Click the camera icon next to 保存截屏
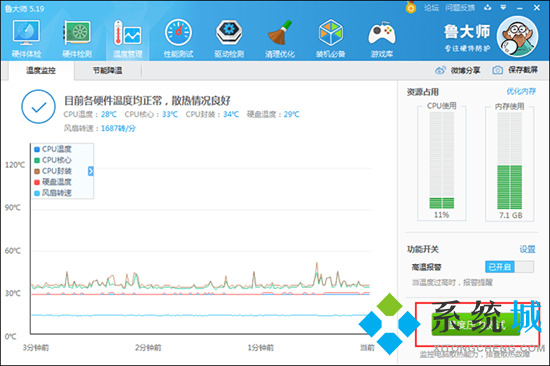 (497, 70)
